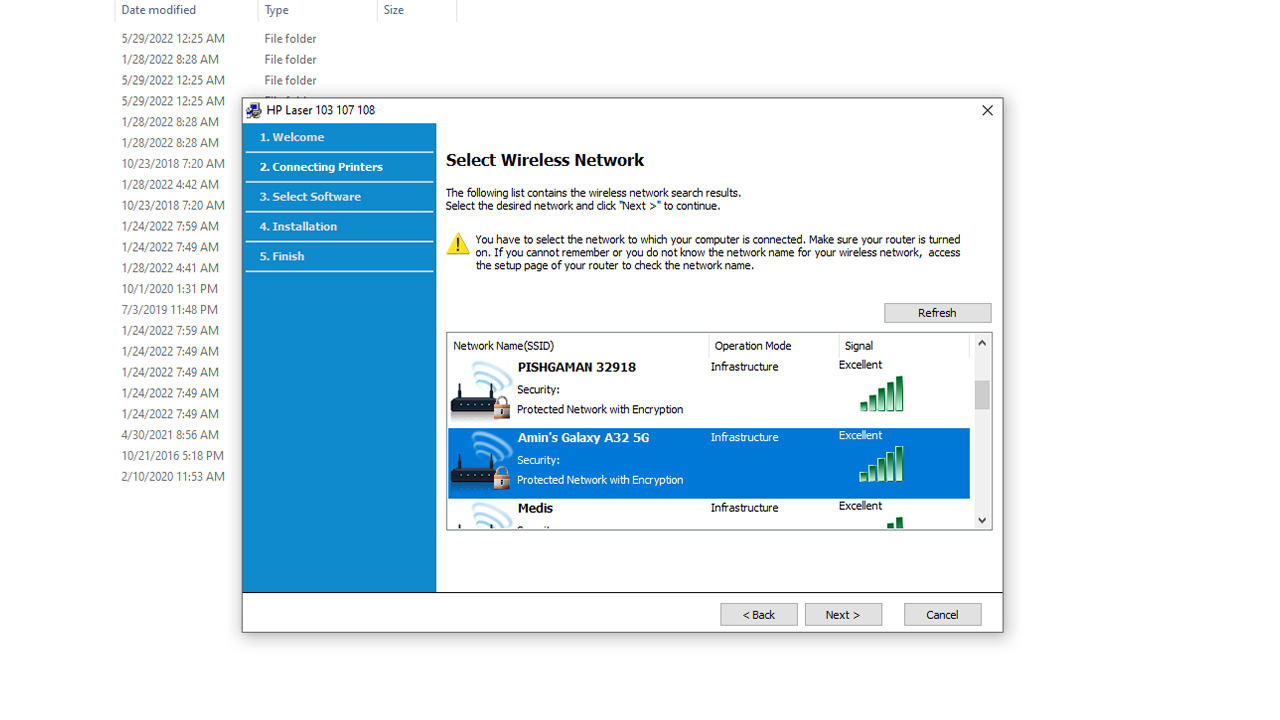Click the network list scrollbar thumb
The width and height of the screenshot is (1280, 720).
click(x=982, y=394)
